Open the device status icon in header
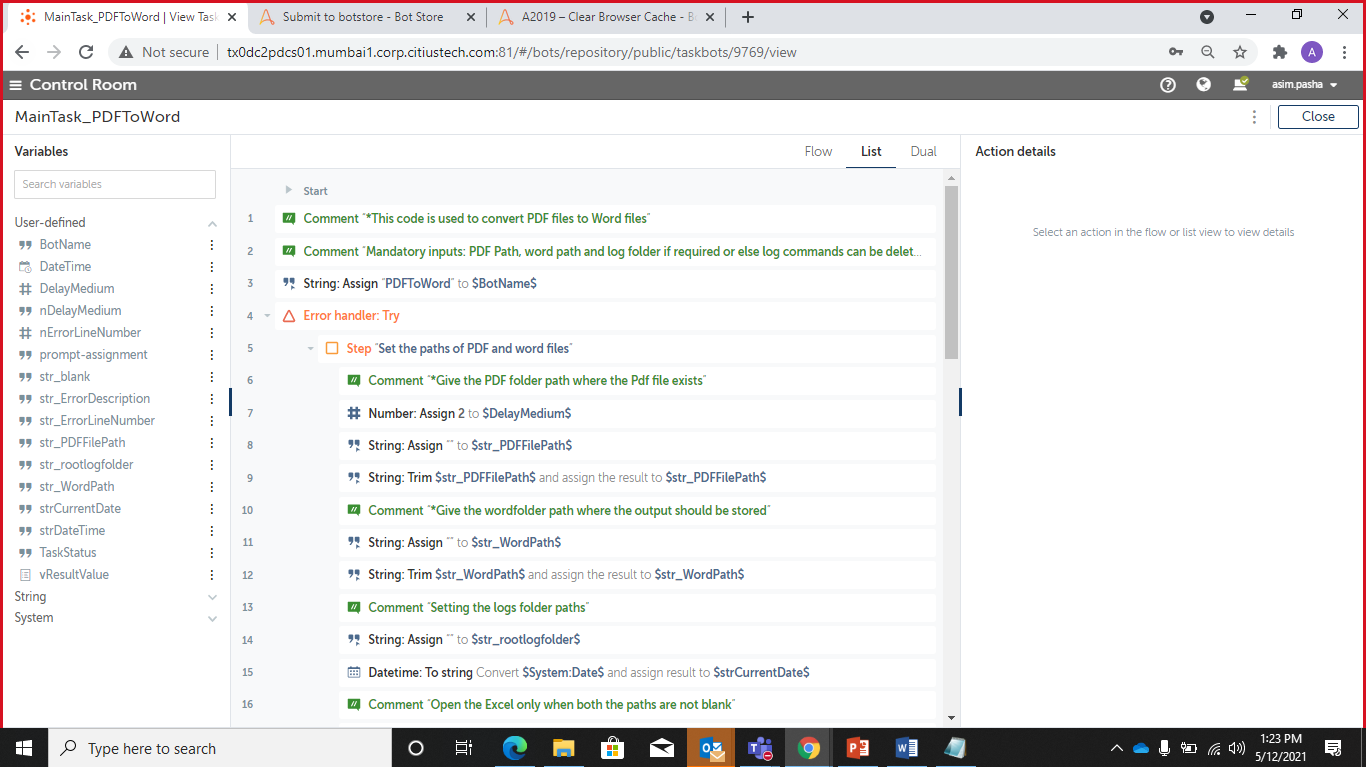This screenshot has width=1366, height=767. [x=1240, y=85]
